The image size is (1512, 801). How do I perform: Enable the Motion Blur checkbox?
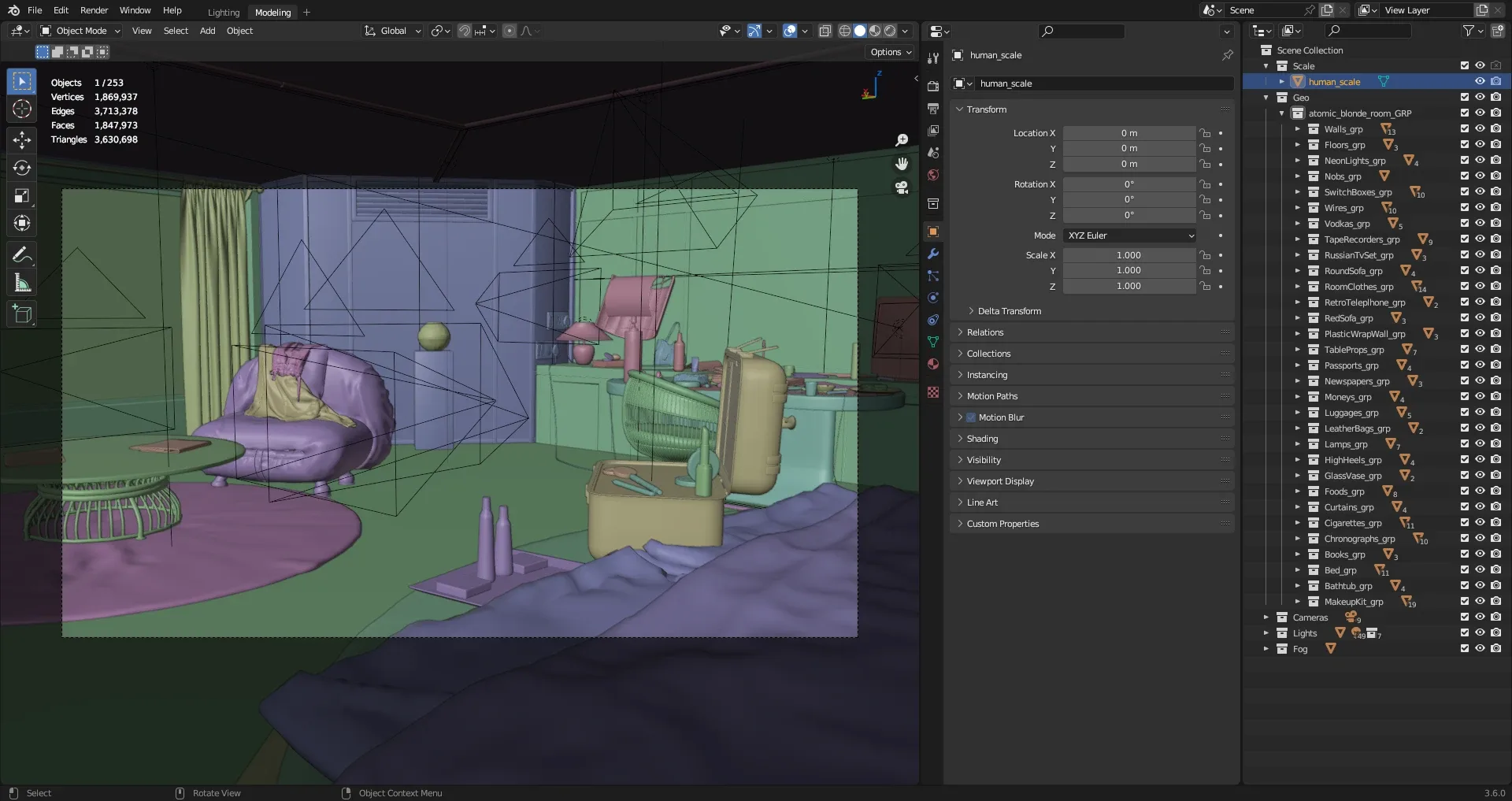[971, 417]
